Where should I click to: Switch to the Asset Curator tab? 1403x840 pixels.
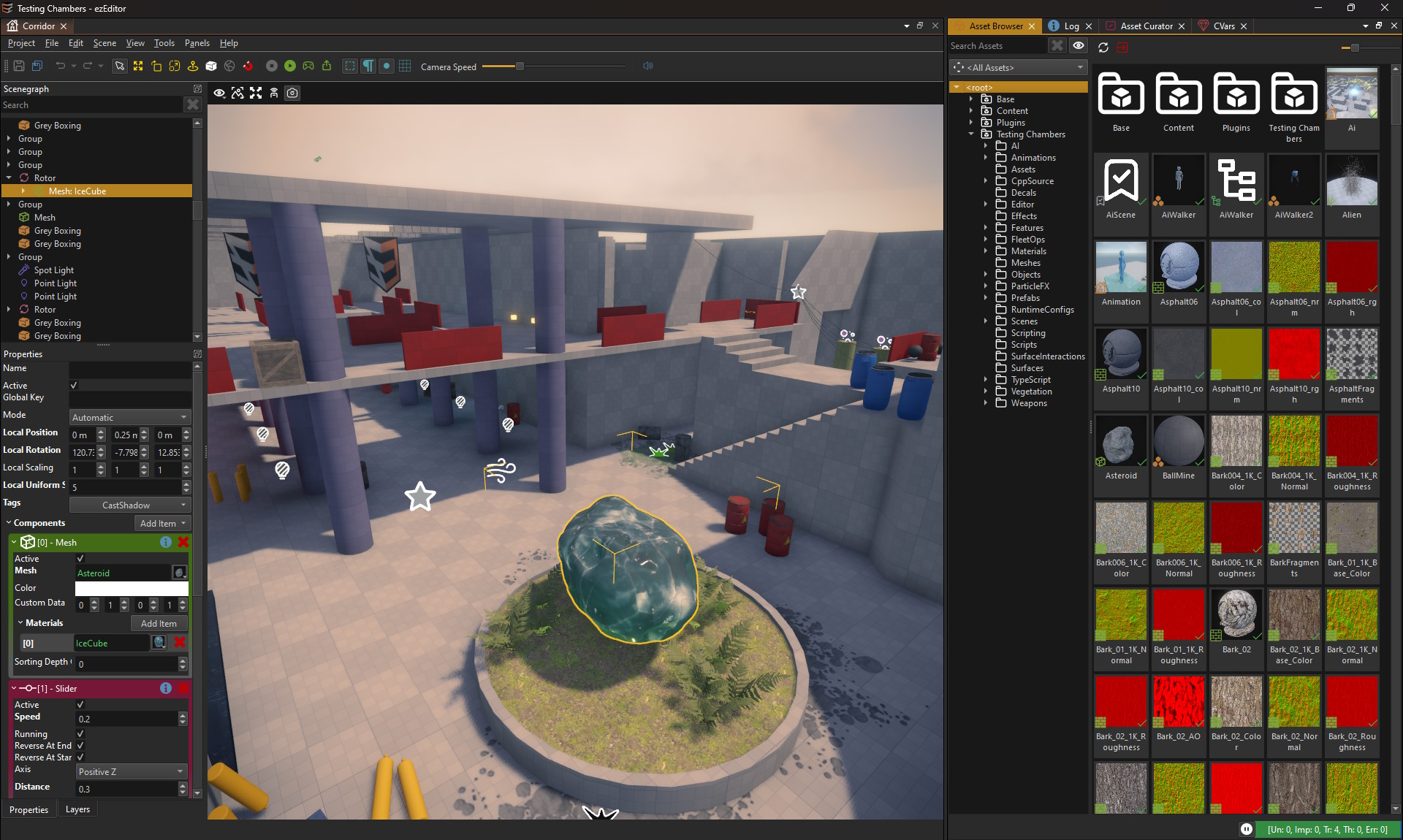point(1146,26)
